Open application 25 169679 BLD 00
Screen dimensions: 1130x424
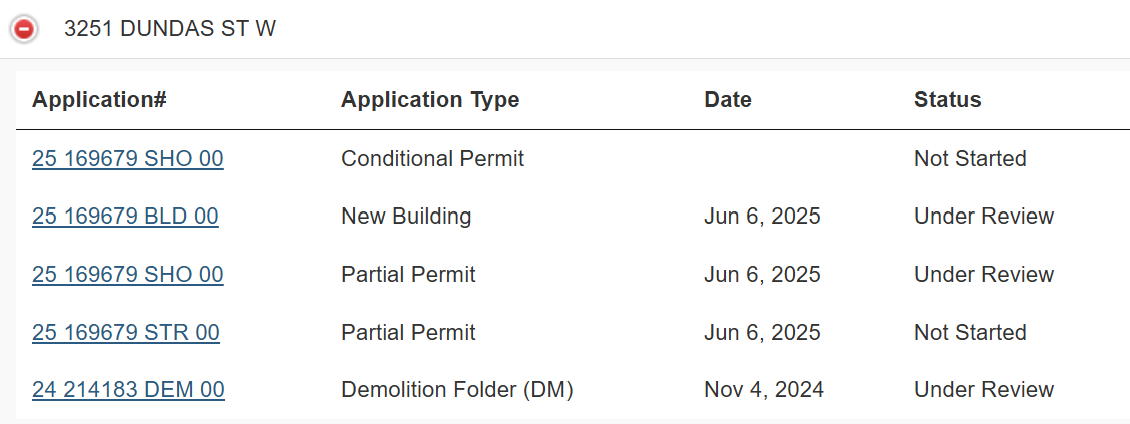[125, 217]
